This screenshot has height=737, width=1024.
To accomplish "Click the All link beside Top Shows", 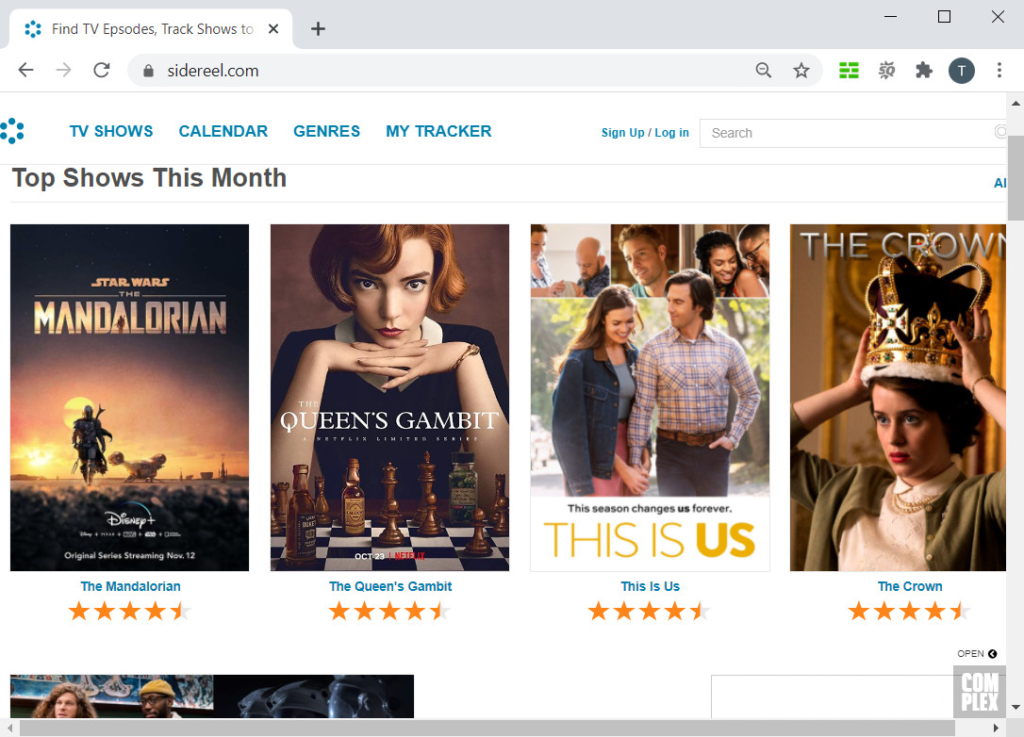I will click(x=1000, y=183).
